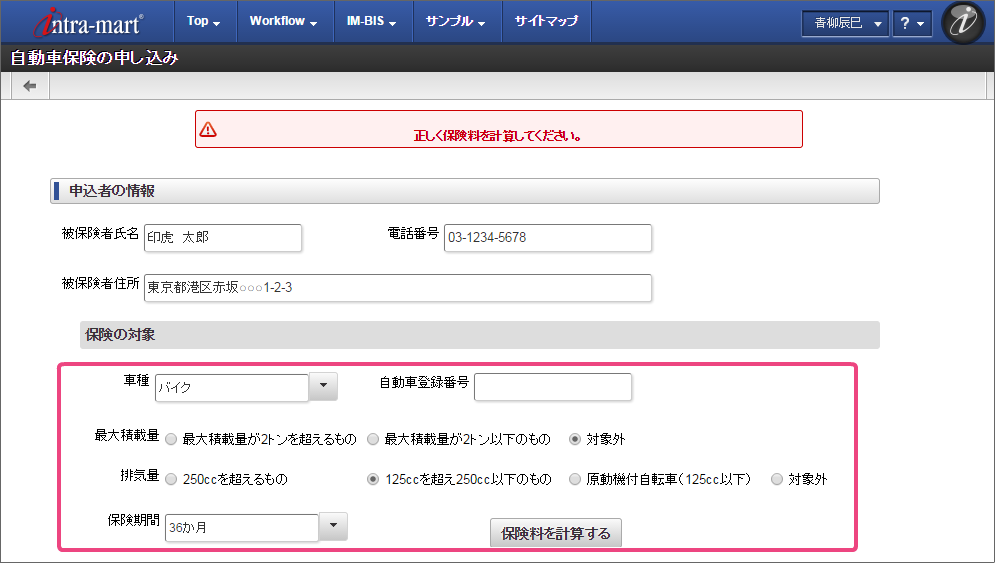The image size is (995, 563).
Task: Select 対象外 in the 排気量 row
Action: pyautogui.click(x=777, y=479)
